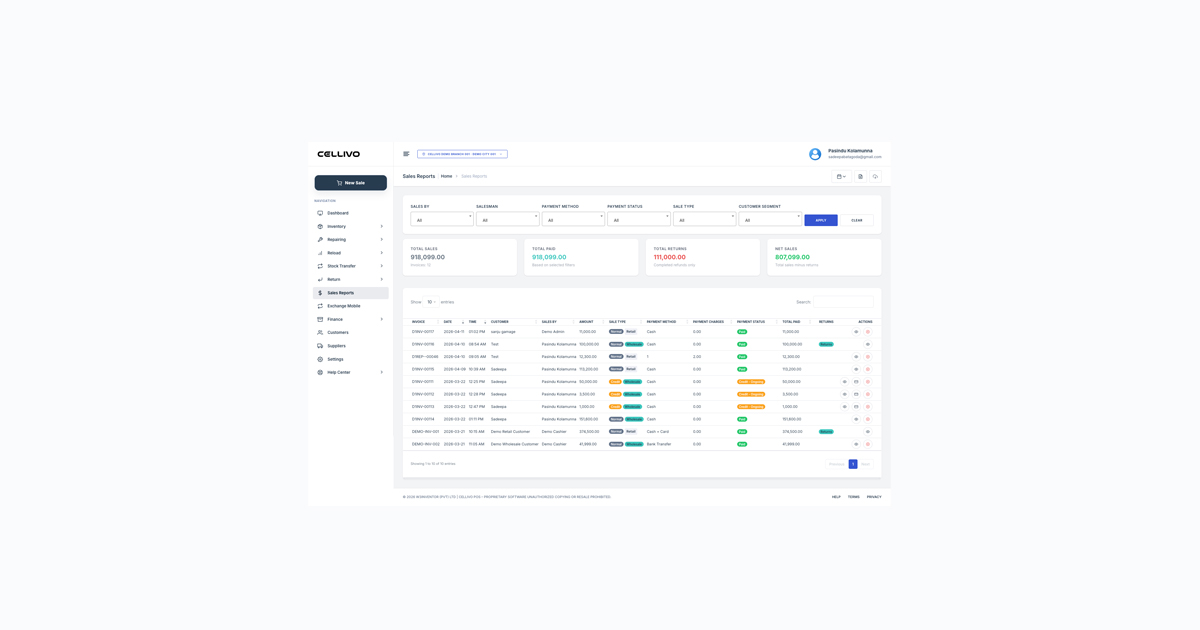Expand the Reload sidebar menu
The height and width of the screenshot is (630, 1200).
(x=351, y=253)
